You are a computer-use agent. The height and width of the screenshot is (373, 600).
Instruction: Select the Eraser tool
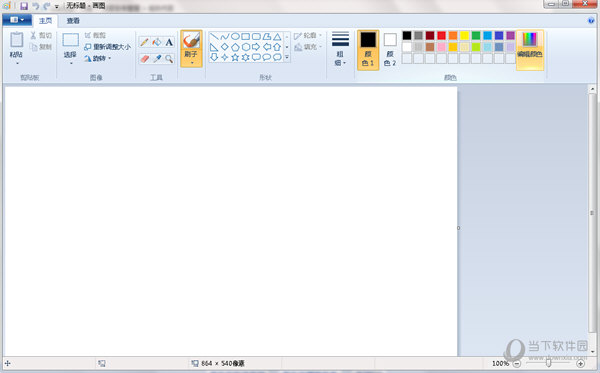144,59
